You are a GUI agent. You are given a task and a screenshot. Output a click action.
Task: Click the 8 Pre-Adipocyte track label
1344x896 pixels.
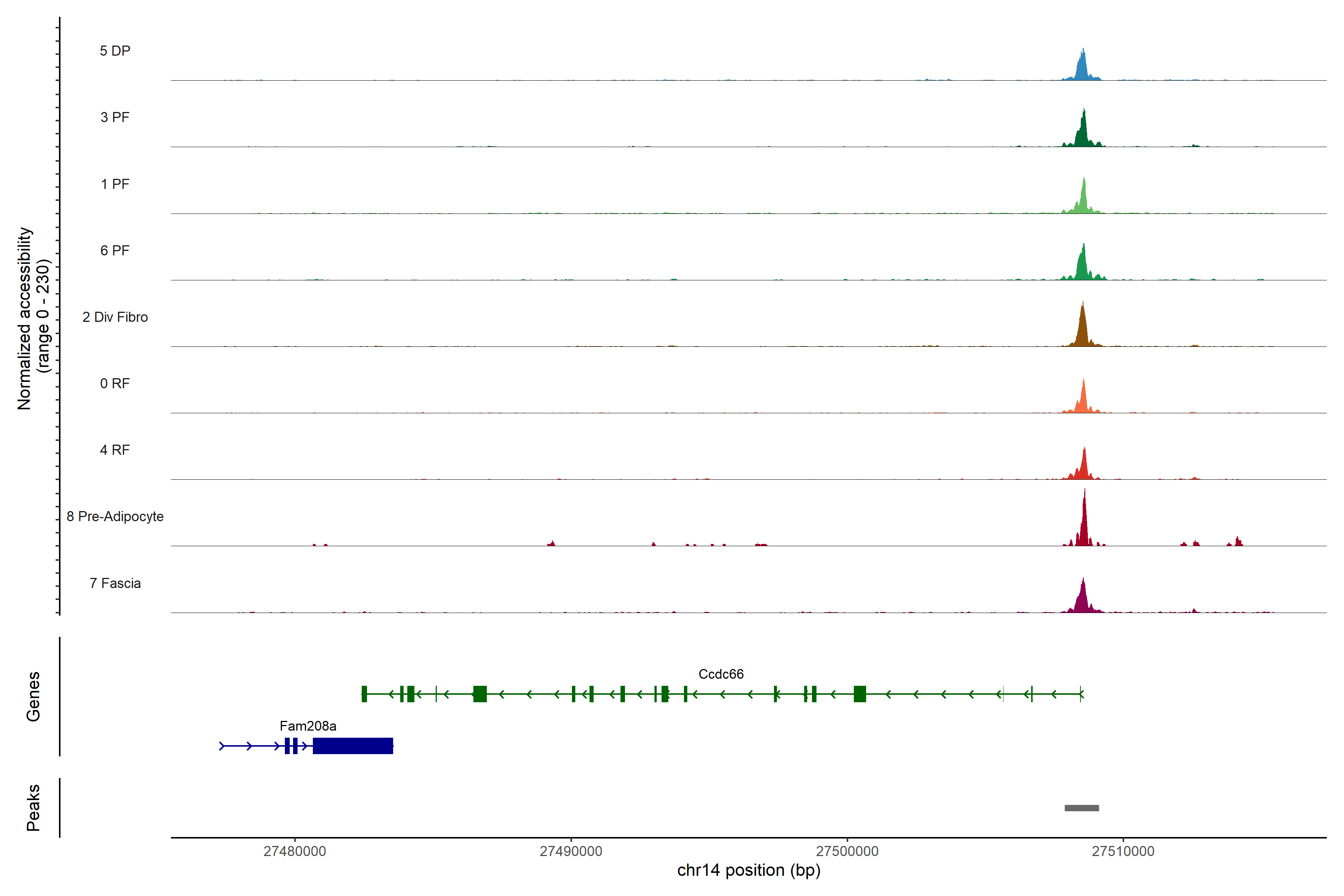tap(115, 517)
